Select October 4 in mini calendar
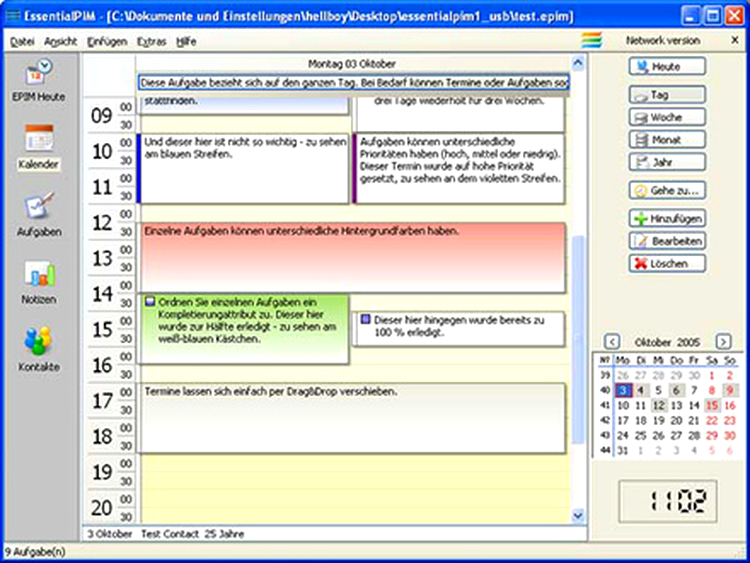 click(640, 390)
